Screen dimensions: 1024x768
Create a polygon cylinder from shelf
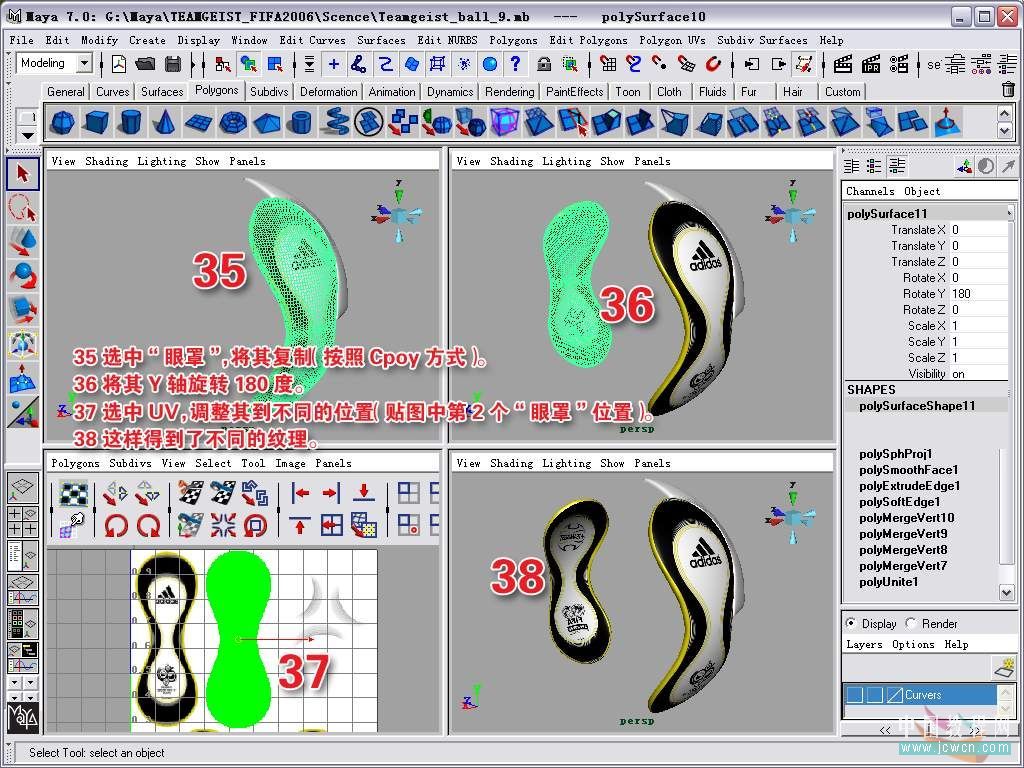131,121
